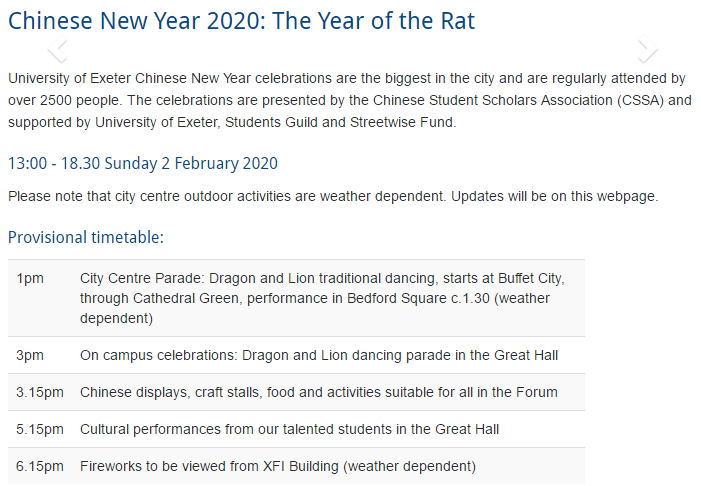Click the words Chinese Student Scholars Association
The height and width of the screenshot is (486, 701).
click(493, 100)
